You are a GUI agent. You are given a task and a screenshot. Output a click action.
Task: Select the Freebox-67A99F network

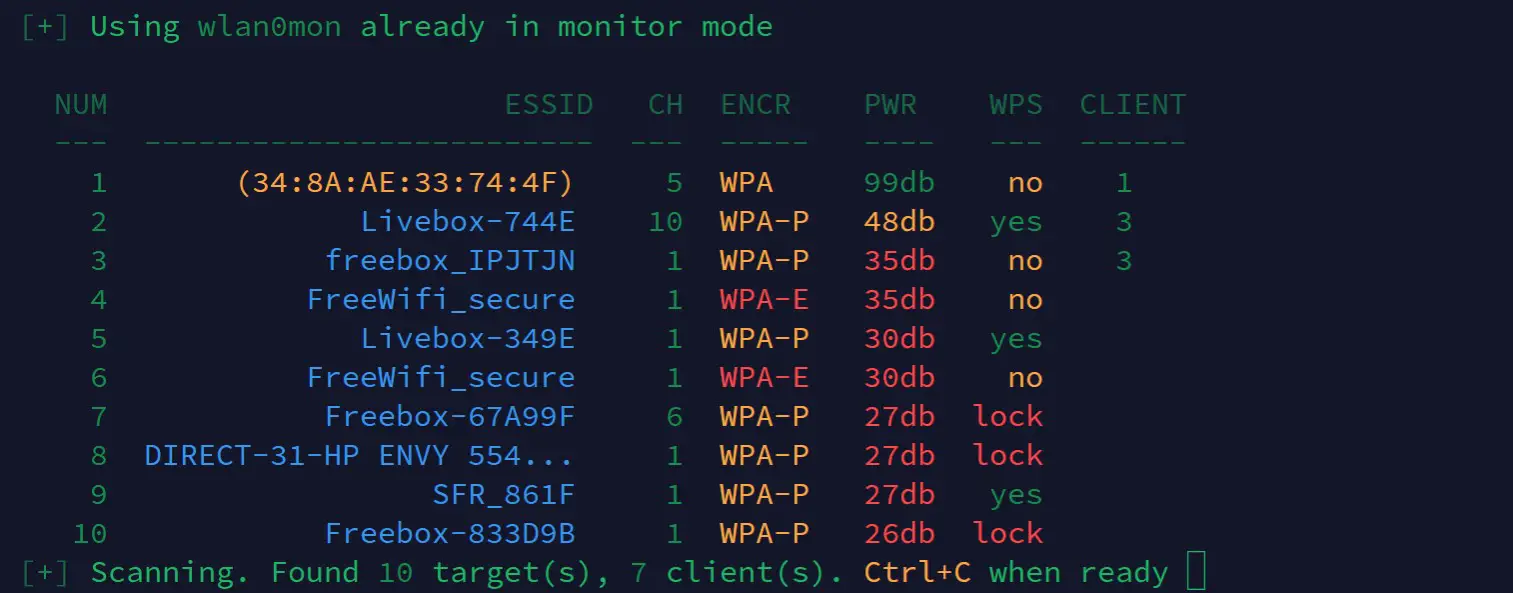[450, 417]
